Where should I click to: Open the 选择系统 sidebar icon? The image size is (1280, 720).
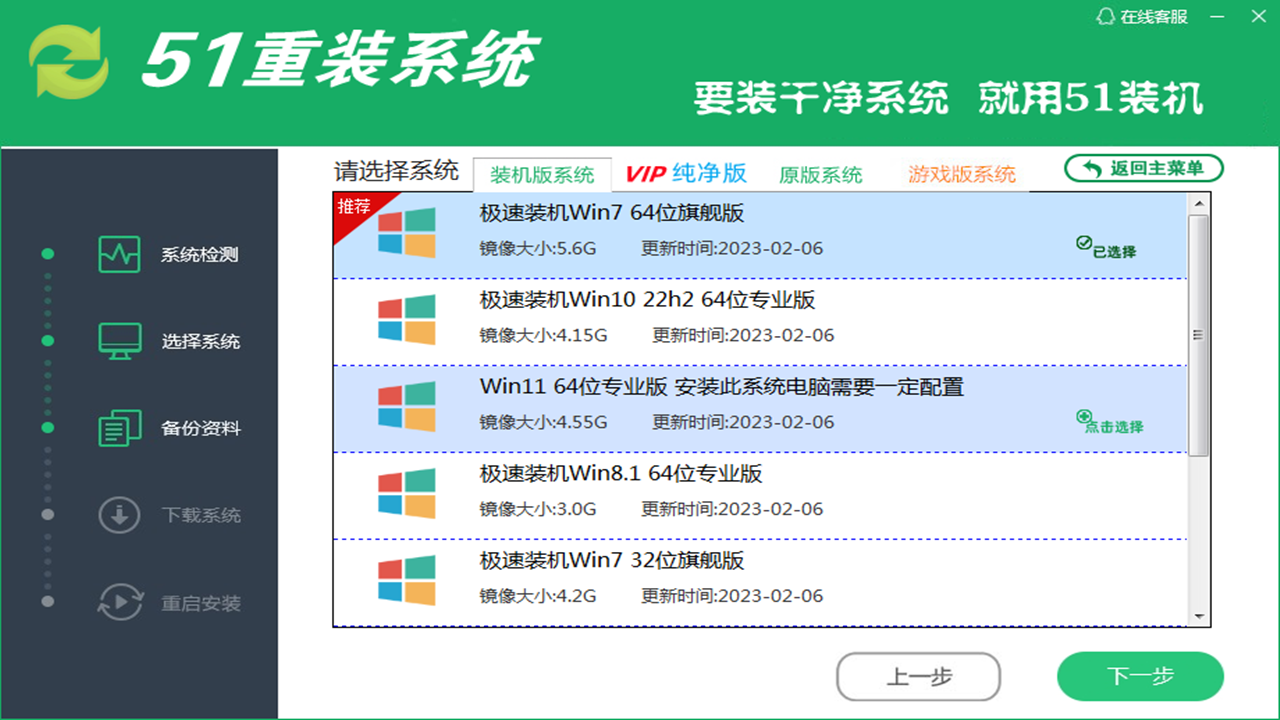pyautogui.click(x=119, y=340)
